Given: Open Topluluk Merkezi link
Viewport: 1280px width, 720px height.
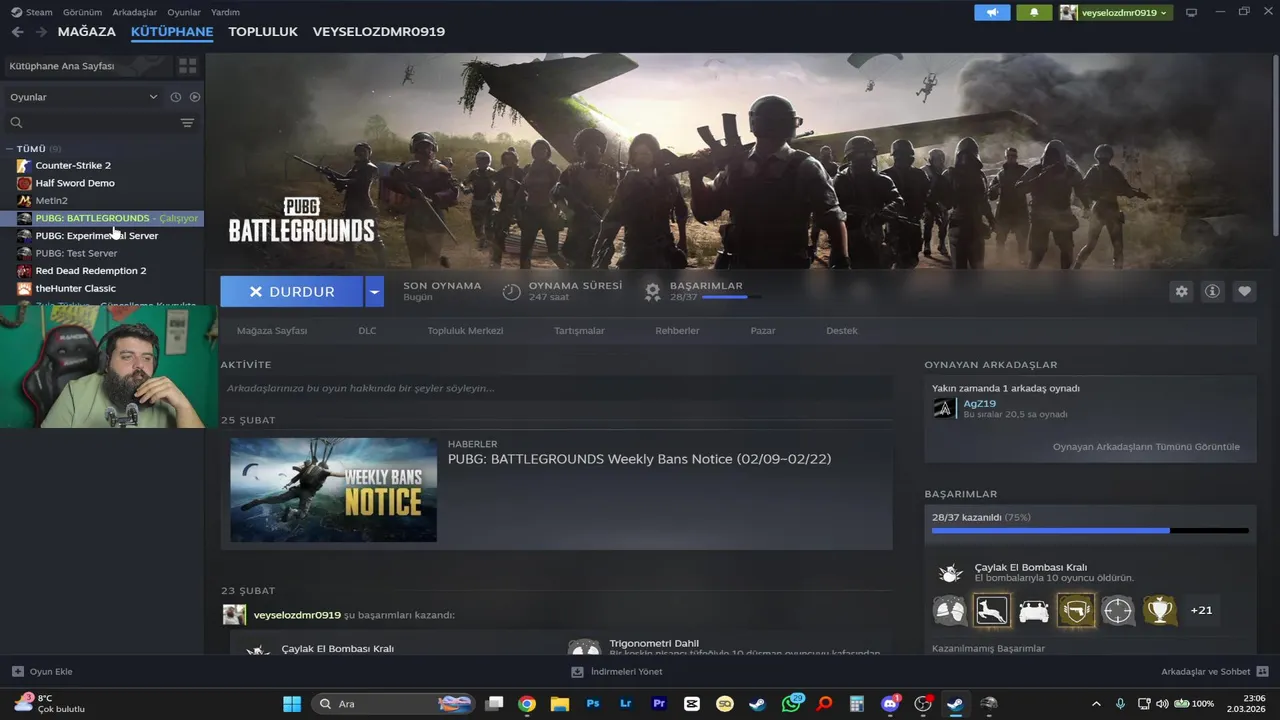Looking at the screenshot, I should tap(465, 330).
